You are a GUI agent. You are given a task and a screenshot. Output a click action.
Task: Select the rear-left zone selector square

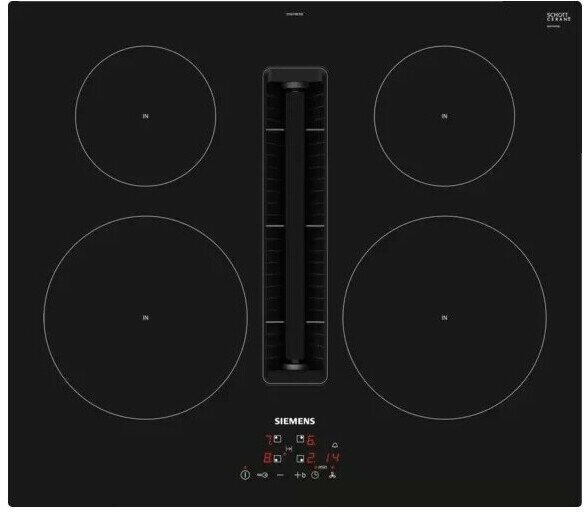click(x=277, y=439)
